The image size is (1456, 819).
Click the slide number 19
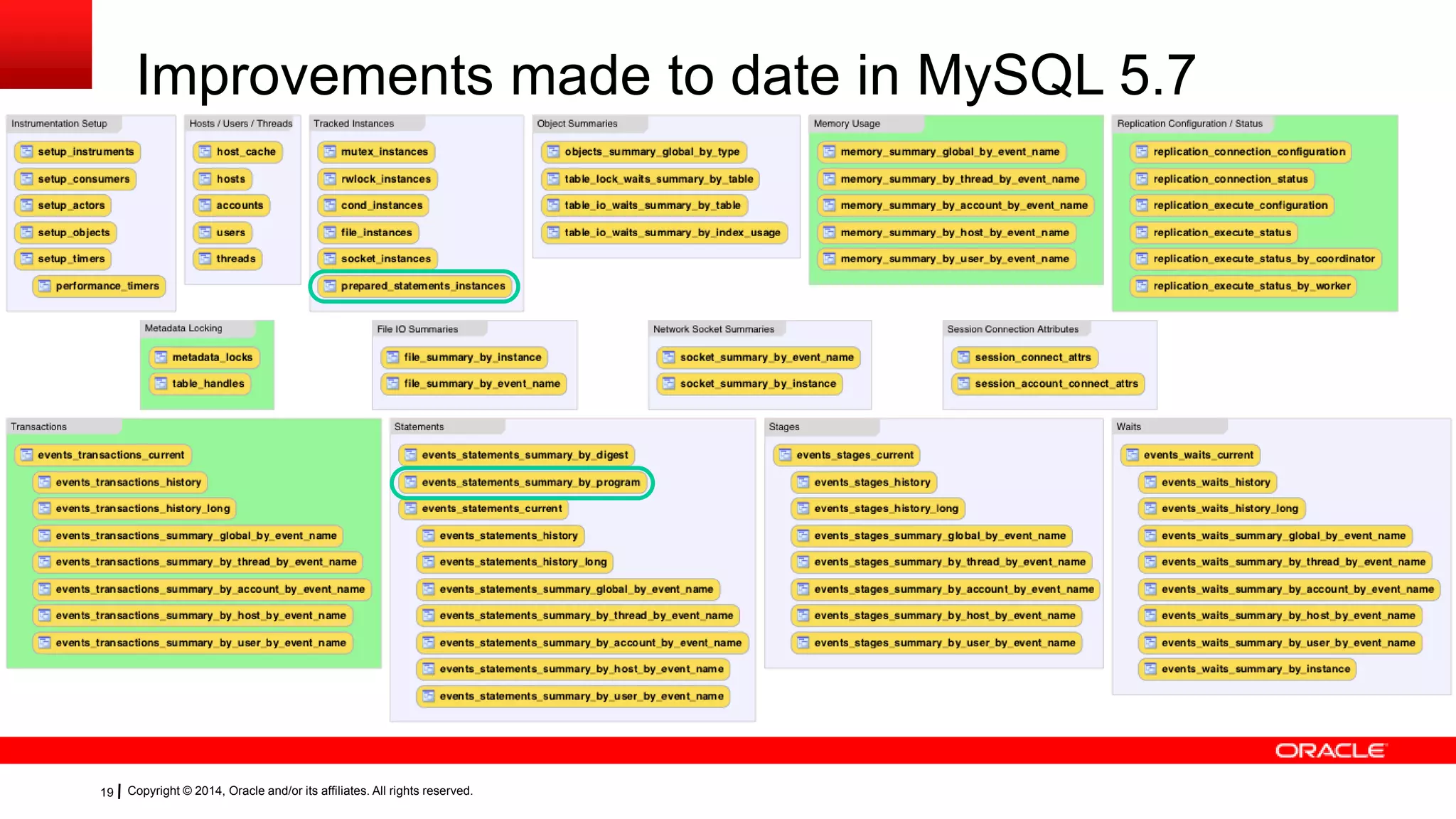click(107, 792)
